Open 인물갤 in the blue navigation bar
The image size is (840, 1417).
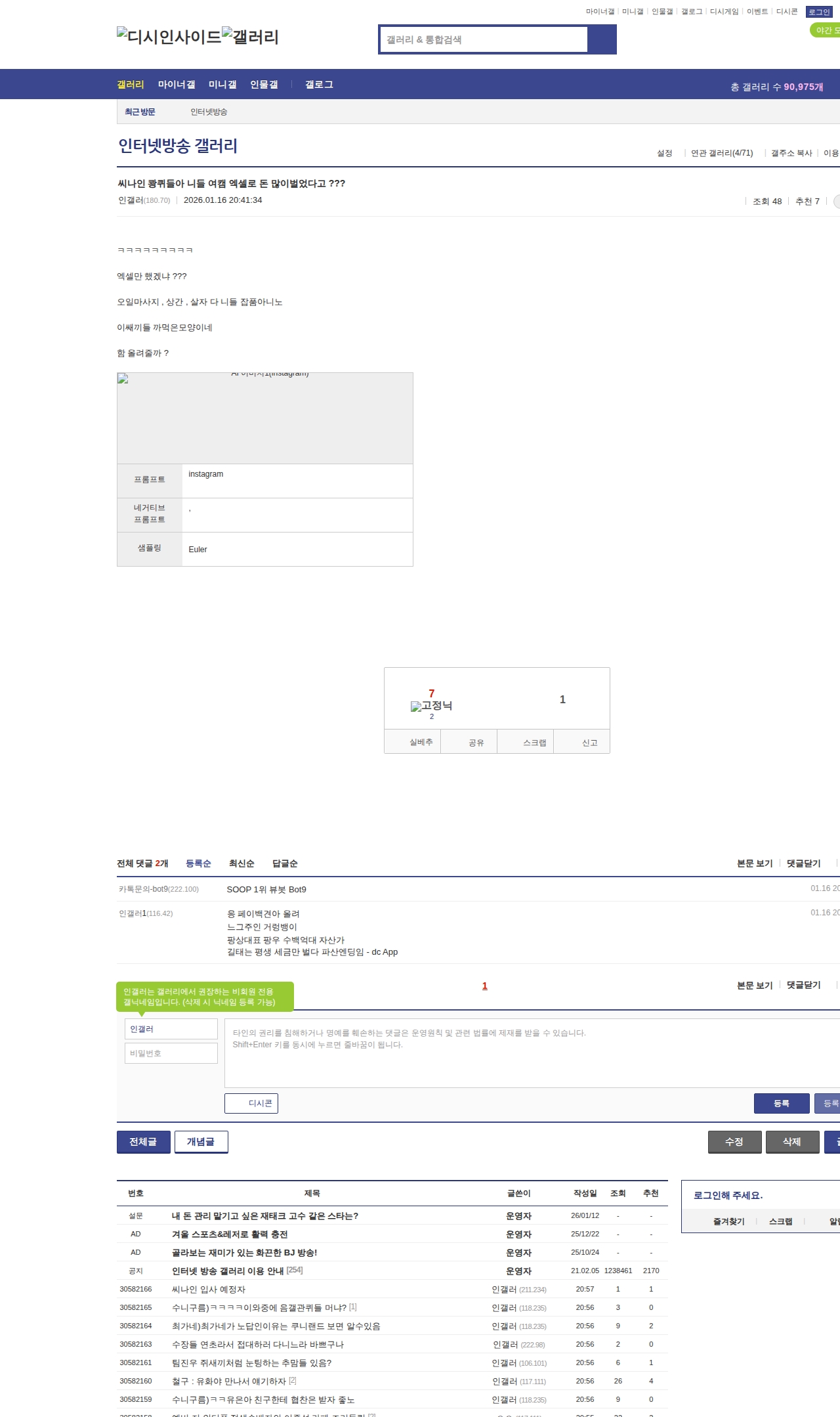(264, 85)
